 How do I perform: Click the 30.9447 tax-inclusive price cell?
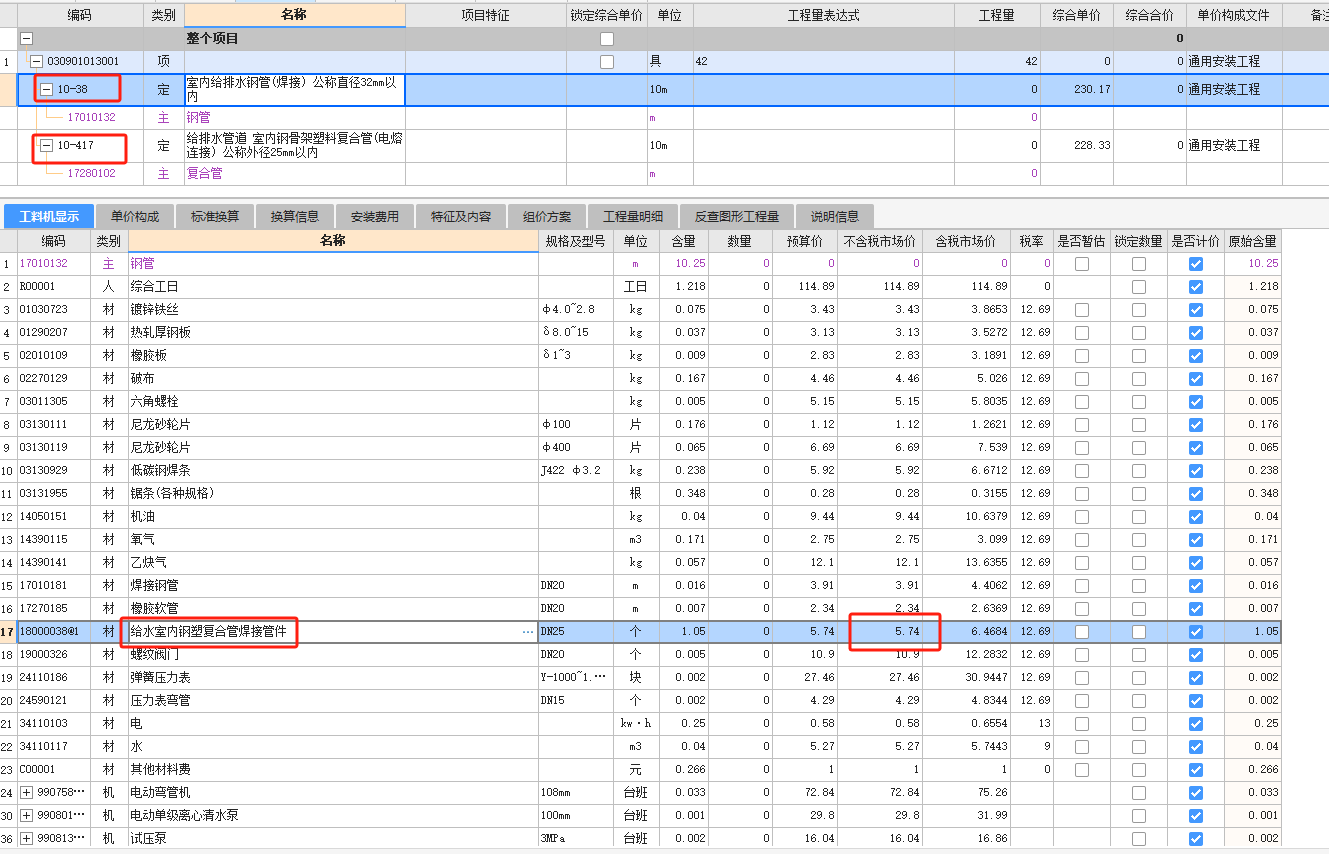(x=965, y=678)
